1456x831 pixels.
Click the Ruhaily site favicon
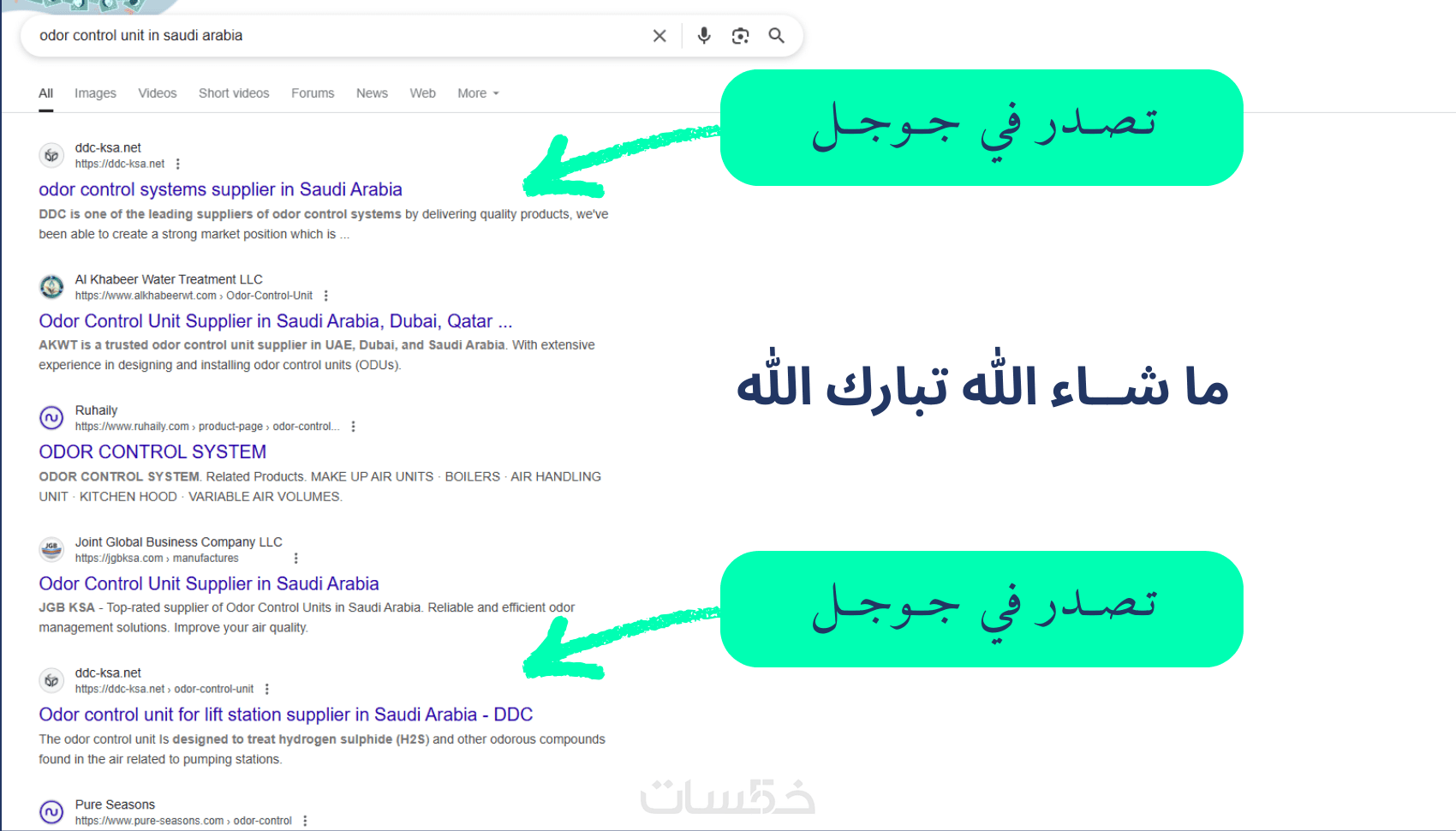(x=51, y=418)
